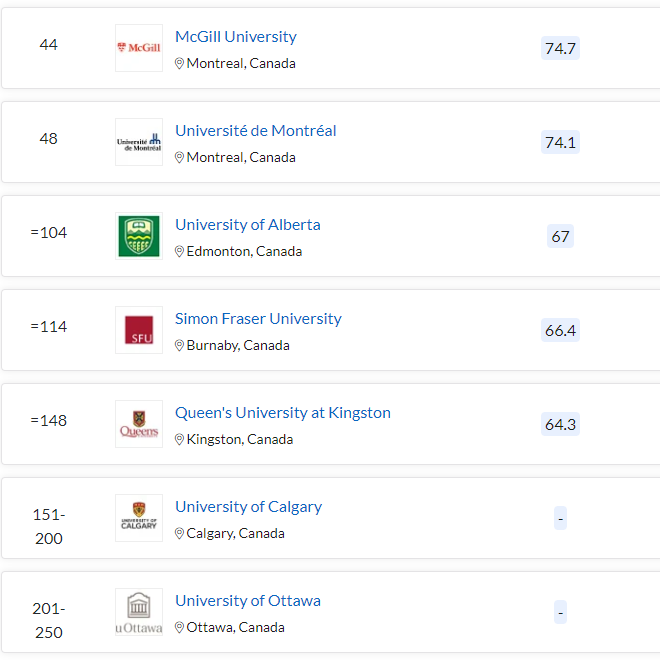Click the red SFU logo

(139, 330)
